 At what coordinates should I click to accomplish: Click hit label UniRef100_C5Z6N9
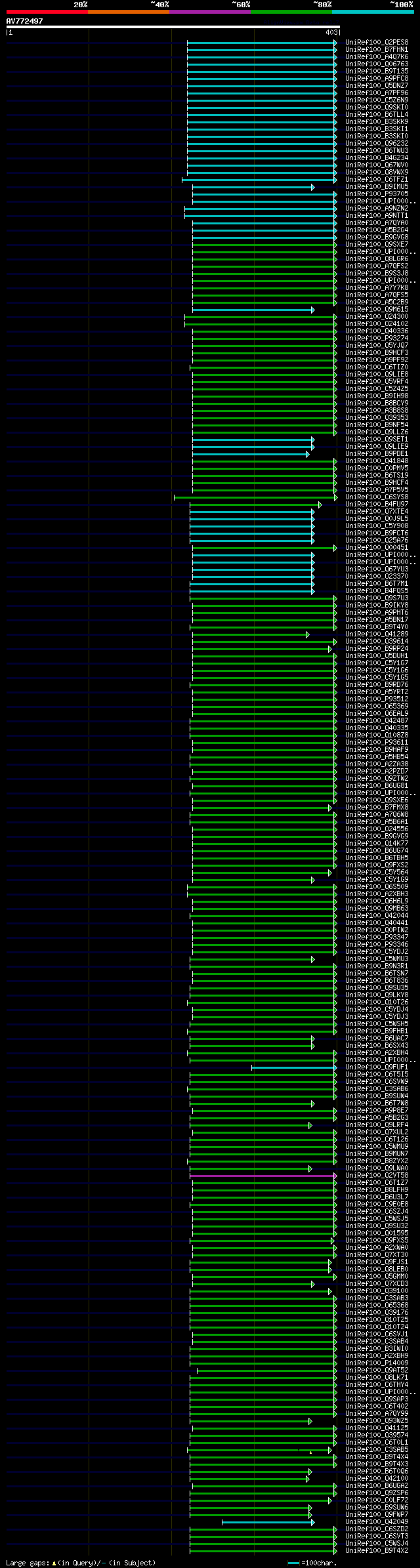(x=377, y=100)
